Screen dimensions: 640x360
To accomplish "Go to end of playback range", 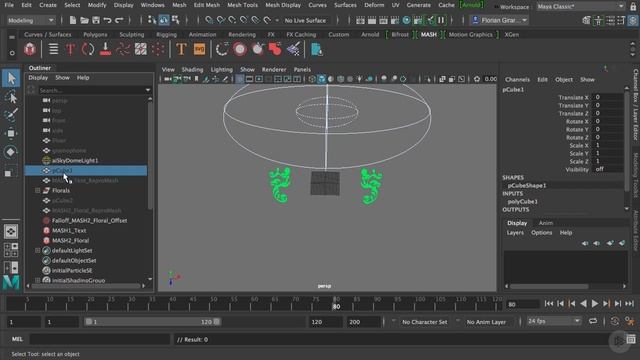I will pyautogui.click(x=630, y=303).
